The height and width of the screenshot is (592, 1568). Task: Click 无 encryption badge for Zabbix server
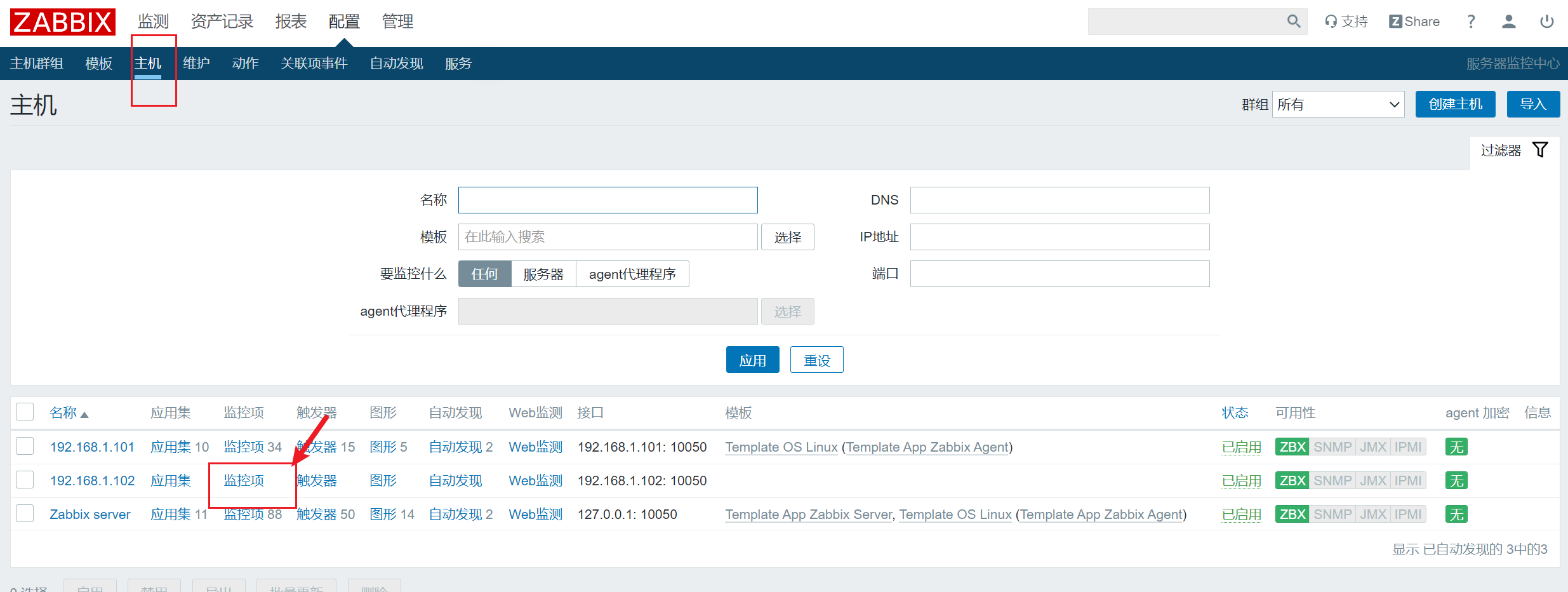1456,515
